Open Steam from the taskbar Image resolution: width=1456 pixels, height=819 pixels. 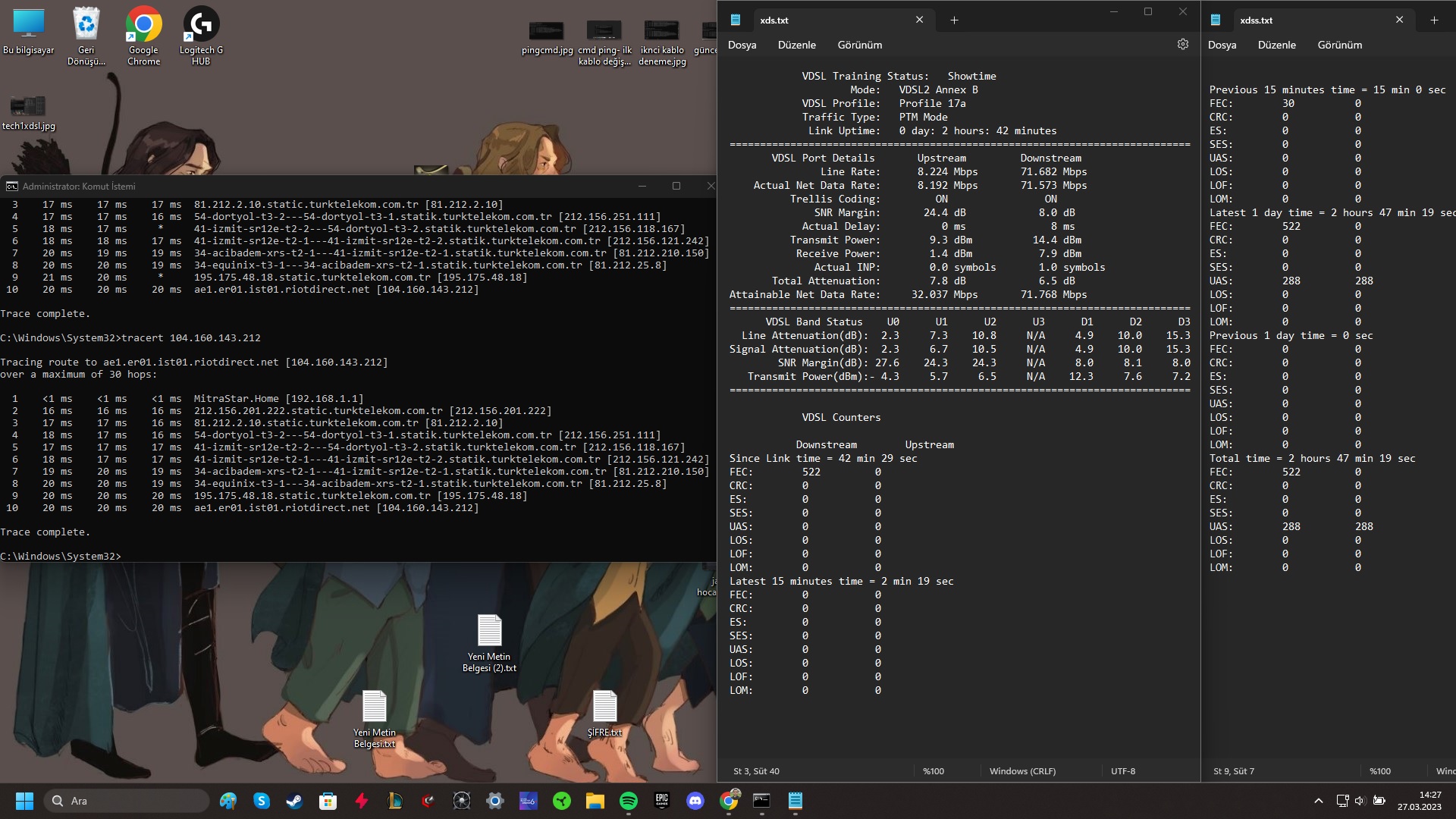294,801
